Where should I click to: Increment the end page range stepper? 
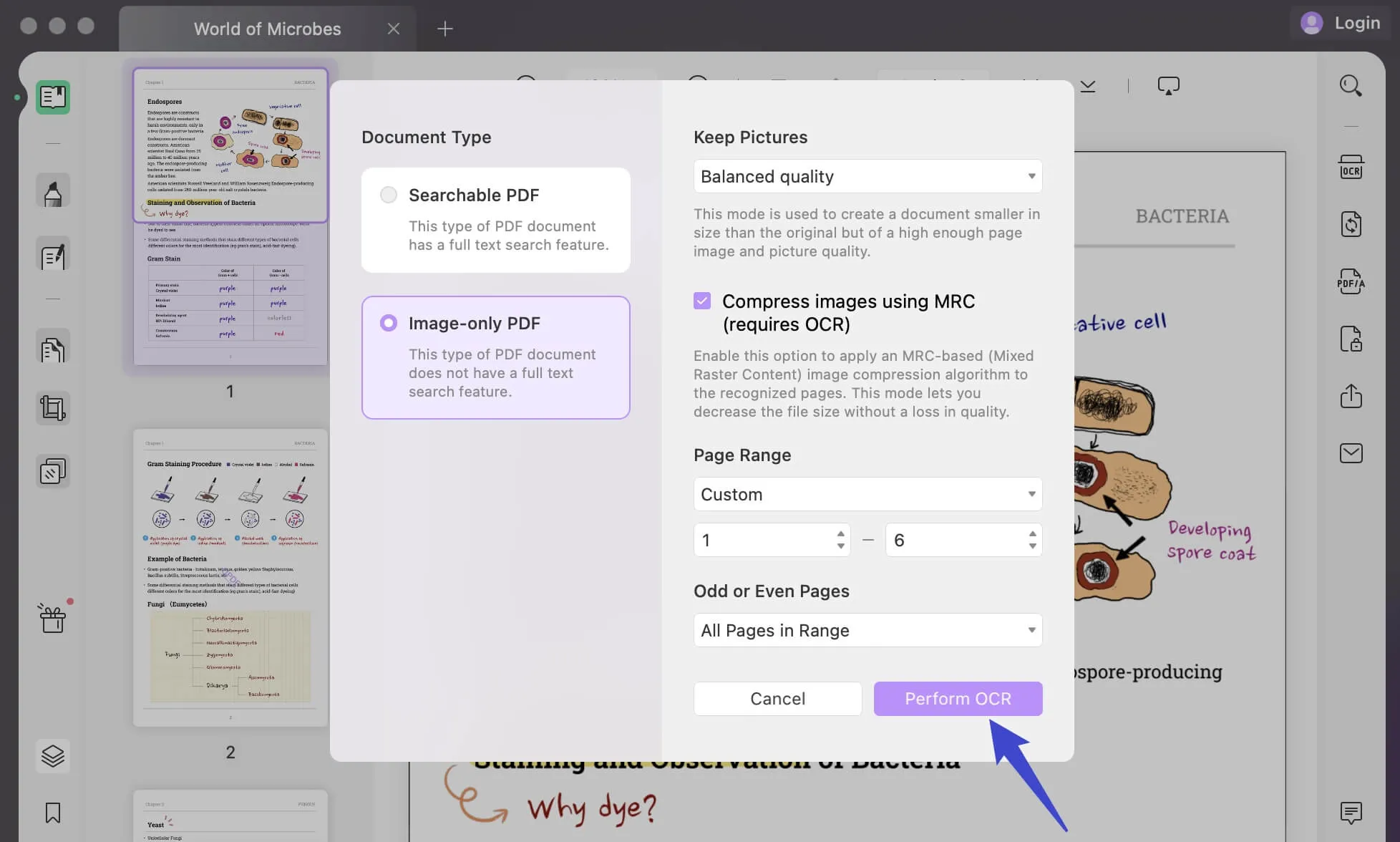pos(1031,532)
